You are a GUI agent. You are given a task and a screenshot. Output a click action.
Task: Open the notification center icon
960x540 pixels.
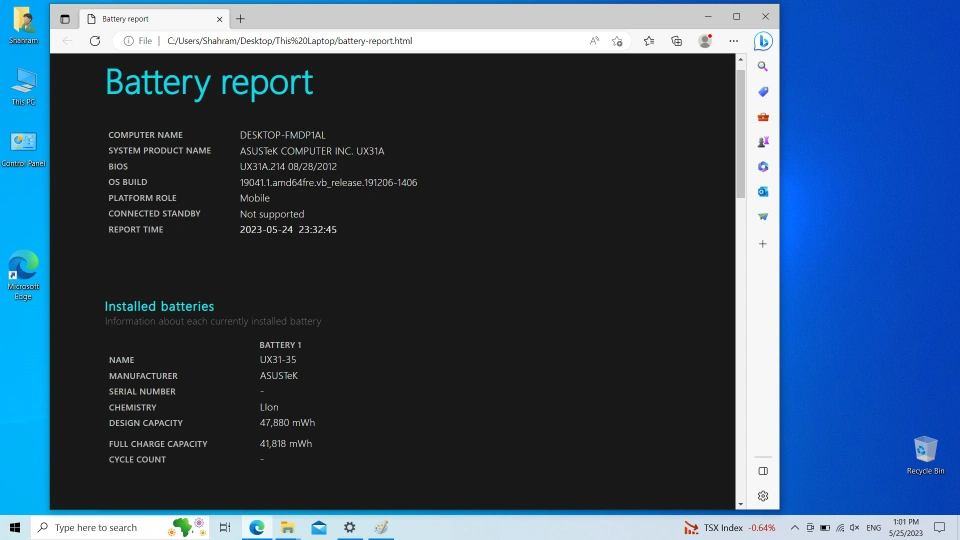click(940, 527)
